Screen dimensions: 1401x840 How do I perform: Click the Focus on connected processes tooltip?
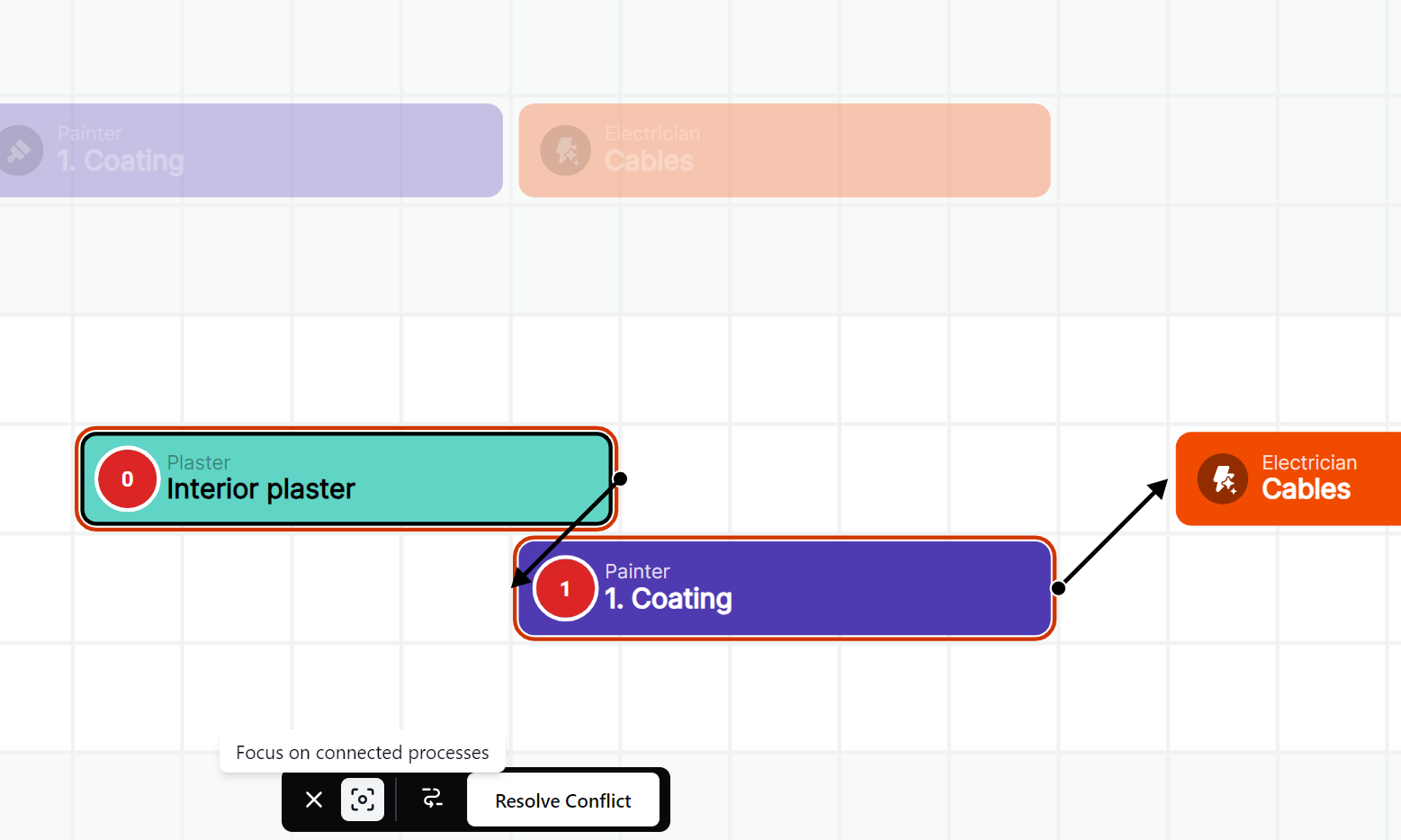click(362, 753)
